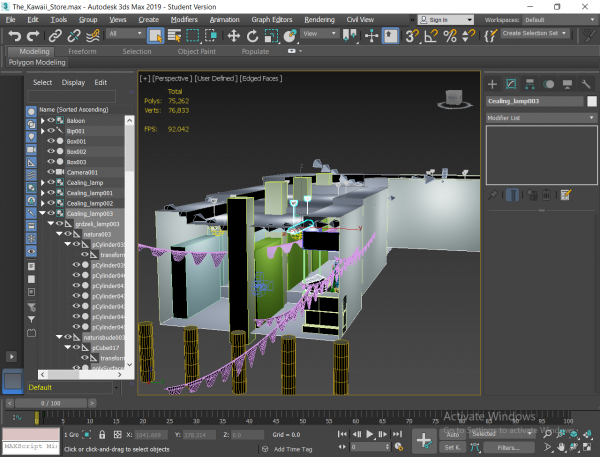The height and width of the screenshot is (457, 600).
Task: Switch to the Freeform ribbon tab
Action: coord(83,51)
